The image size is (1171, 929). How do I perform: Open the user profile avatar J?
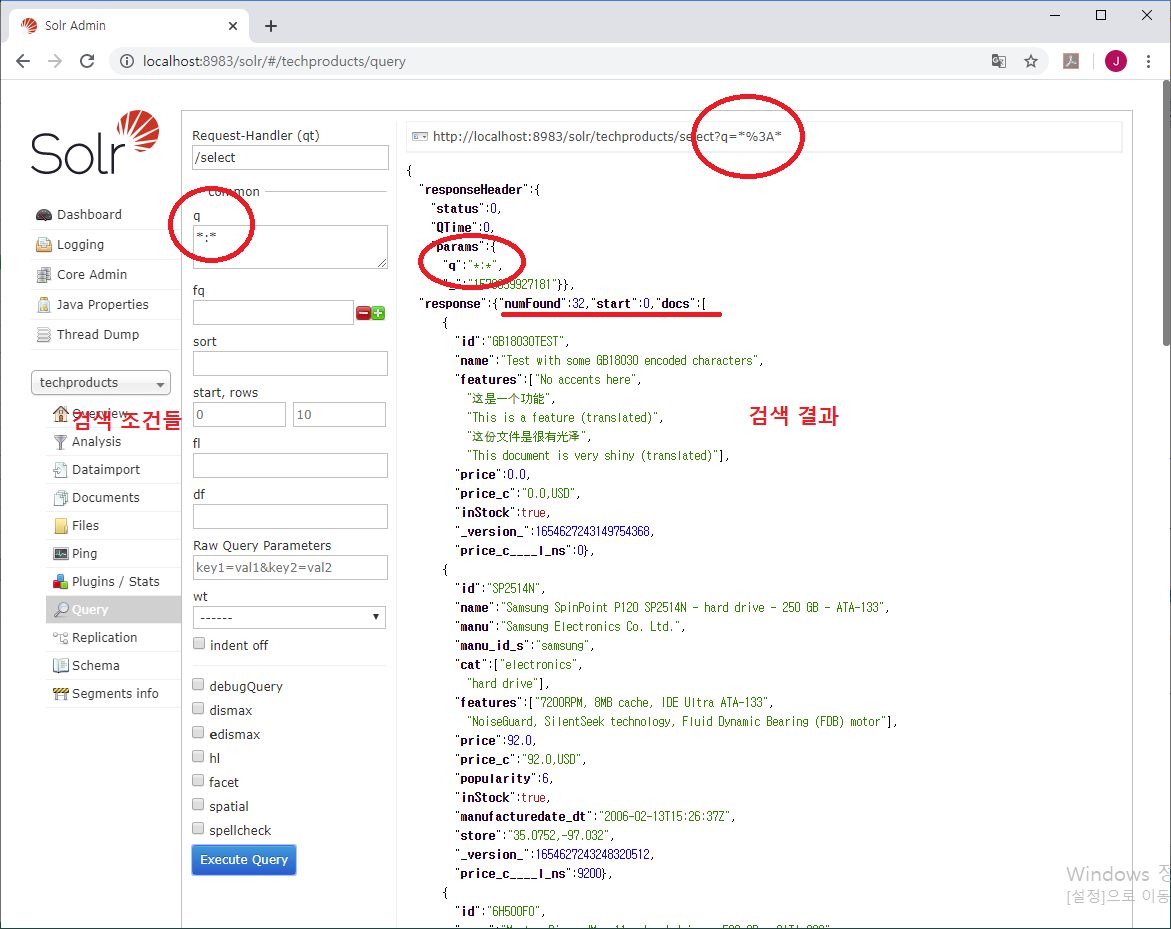coord(1116,61)
